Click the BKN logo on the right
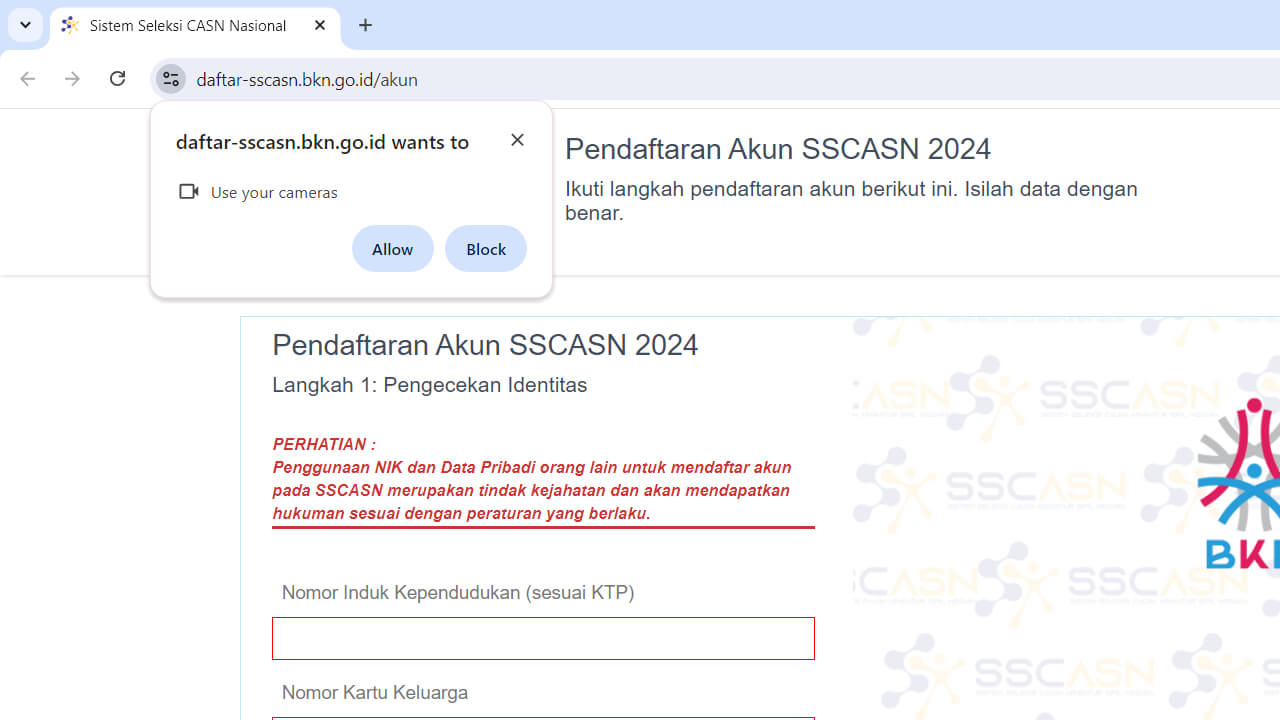 [x=1238, y=483]
